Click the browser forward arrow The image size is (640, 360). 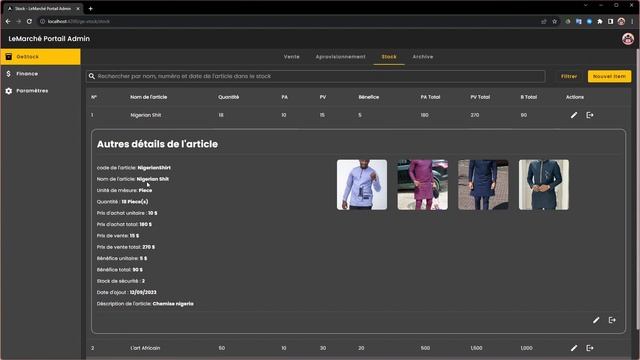click(x=18, y=21)
